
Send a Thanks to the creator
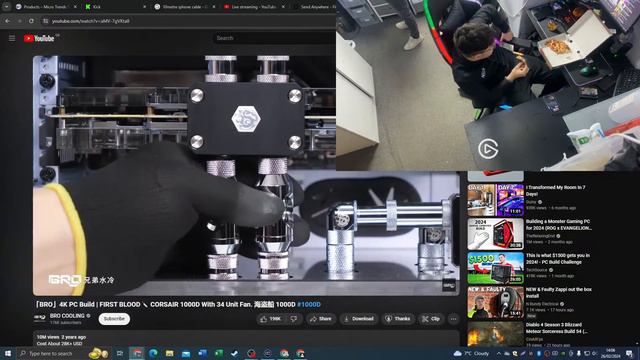[398, 319]
